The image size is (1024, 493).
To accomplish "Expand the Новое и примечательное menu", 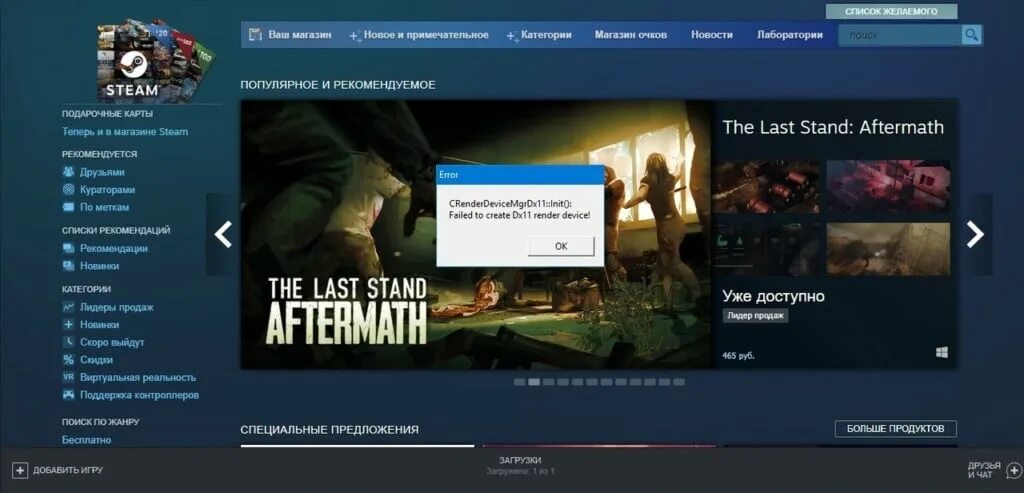I will coord(426,35).
